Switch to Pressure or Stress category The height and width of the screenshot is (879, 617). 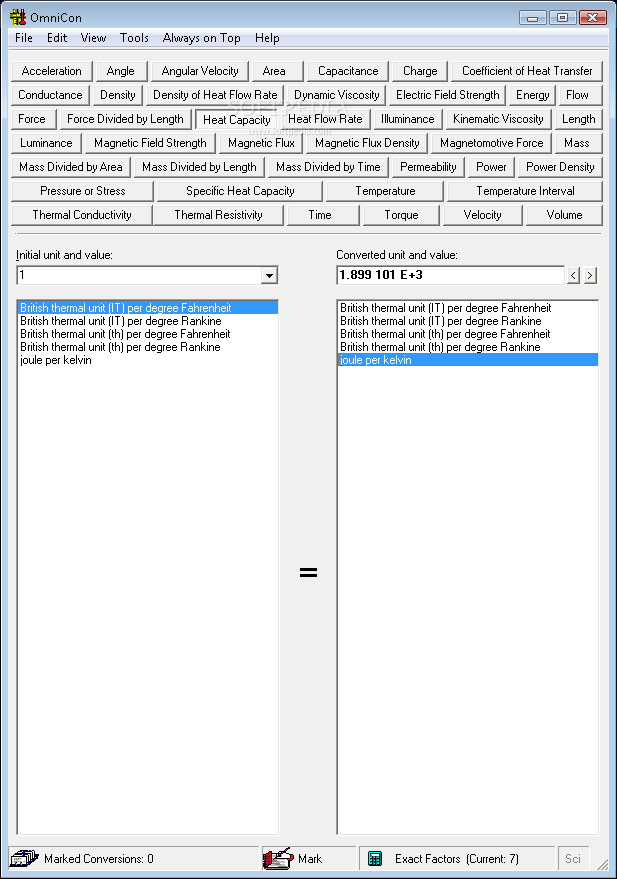coord(82,192)
